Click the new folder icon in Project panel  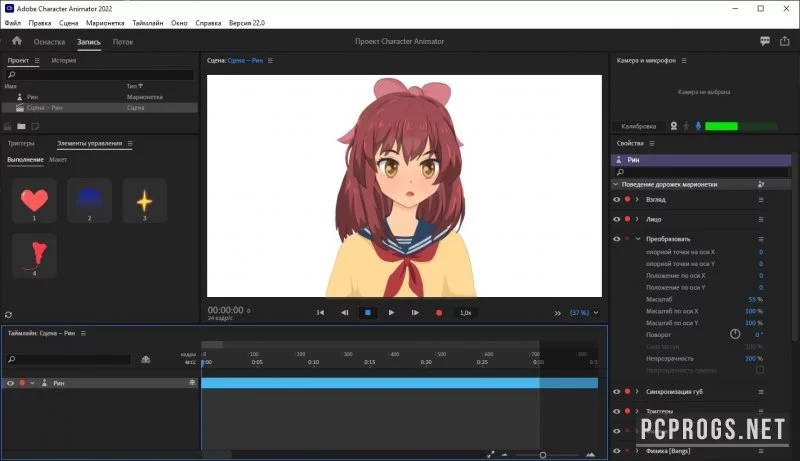click(21, 126)
